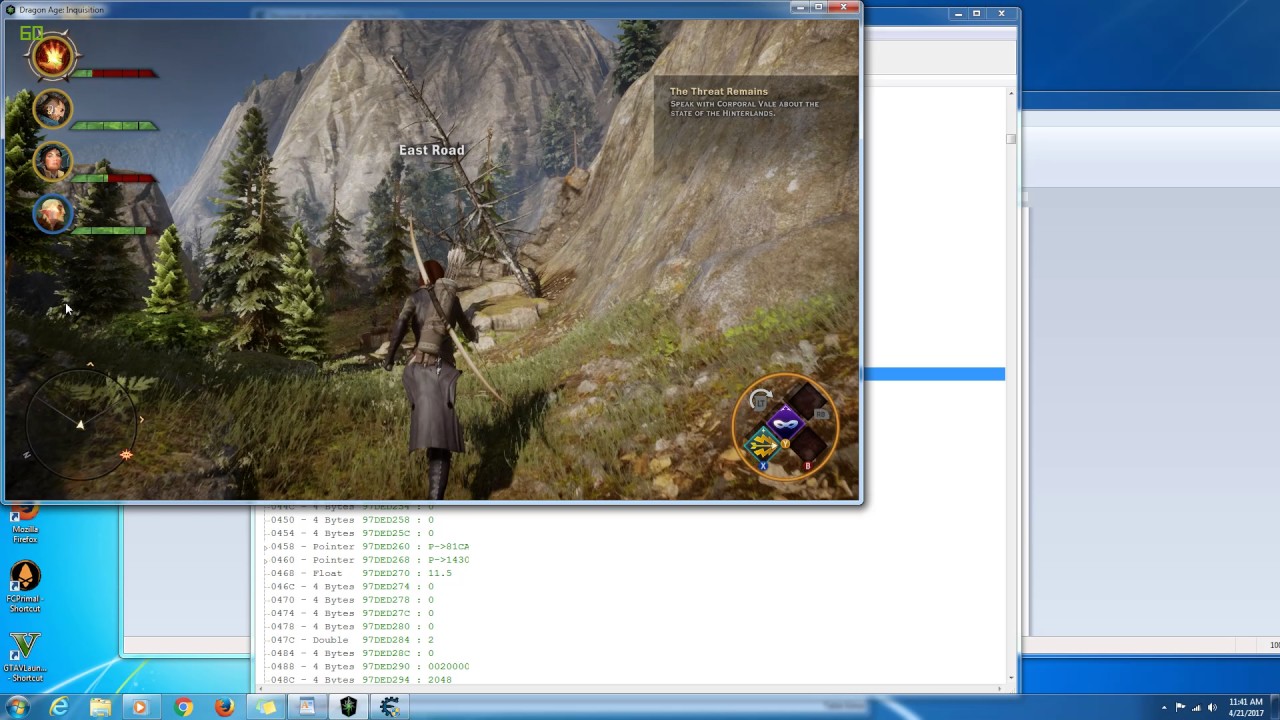
Task: Click the East Road location label
Action: pos(431,150)
